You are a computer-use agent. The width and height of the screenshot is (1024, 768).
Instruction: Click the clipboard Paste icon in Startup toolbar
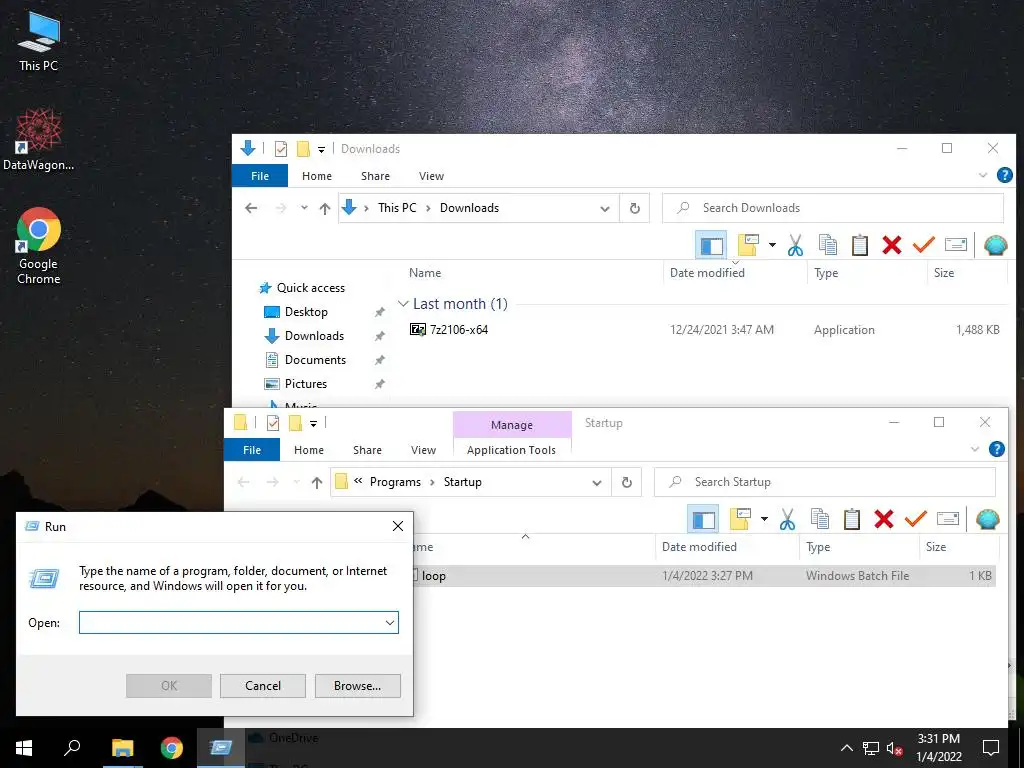[852, 520]
